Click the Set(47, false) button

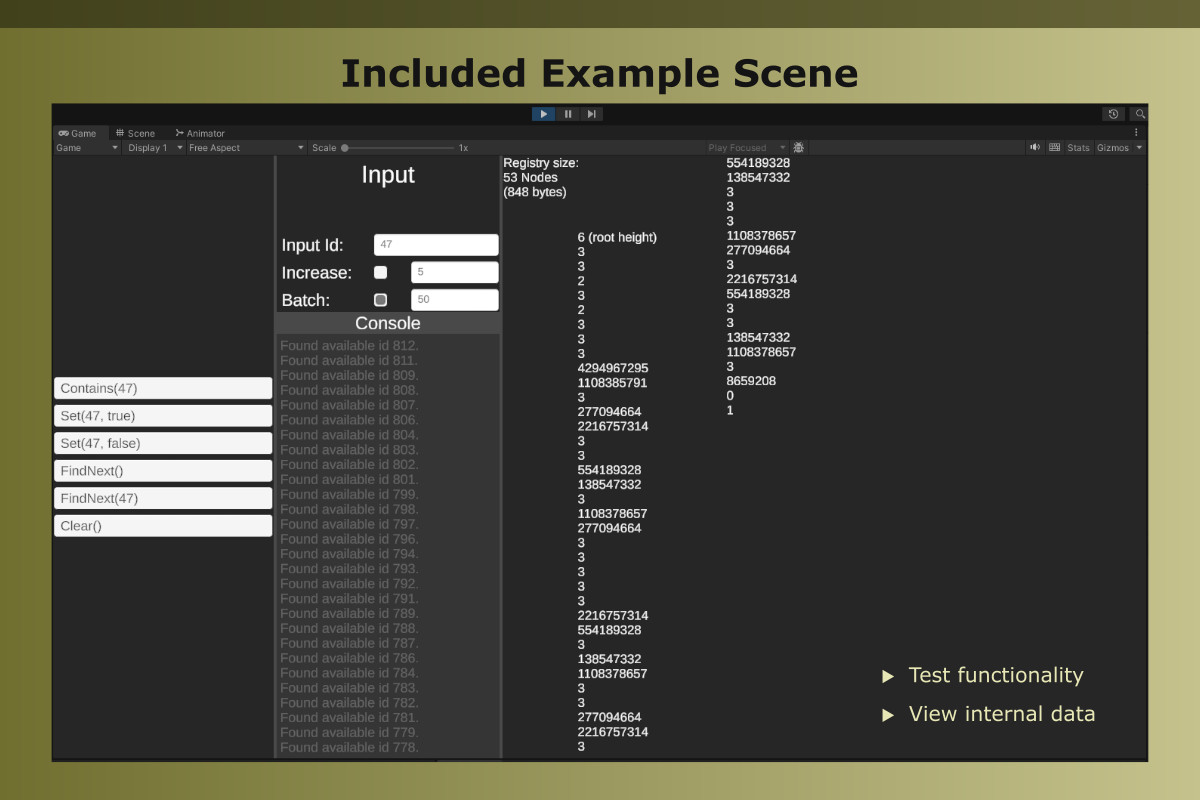click(163, 443)
